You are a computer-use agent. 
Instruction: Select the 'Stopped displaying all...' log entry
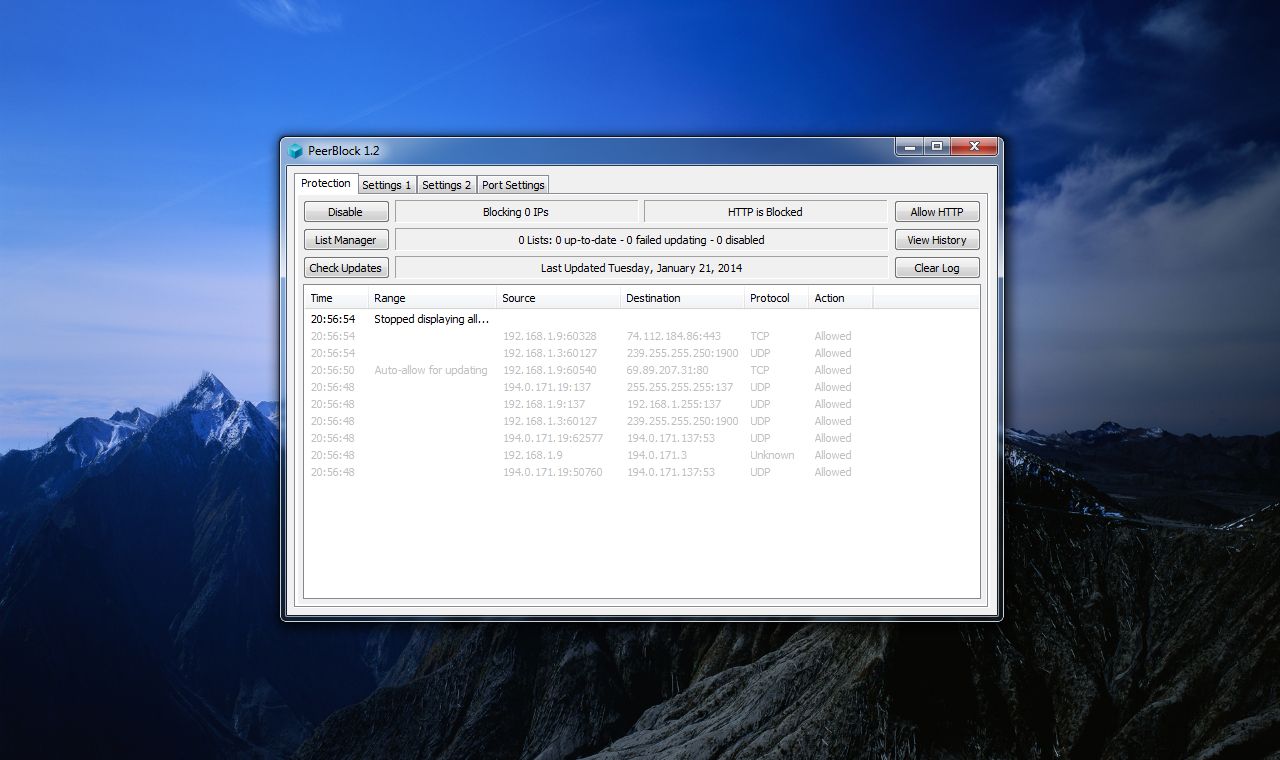point(430,319)
